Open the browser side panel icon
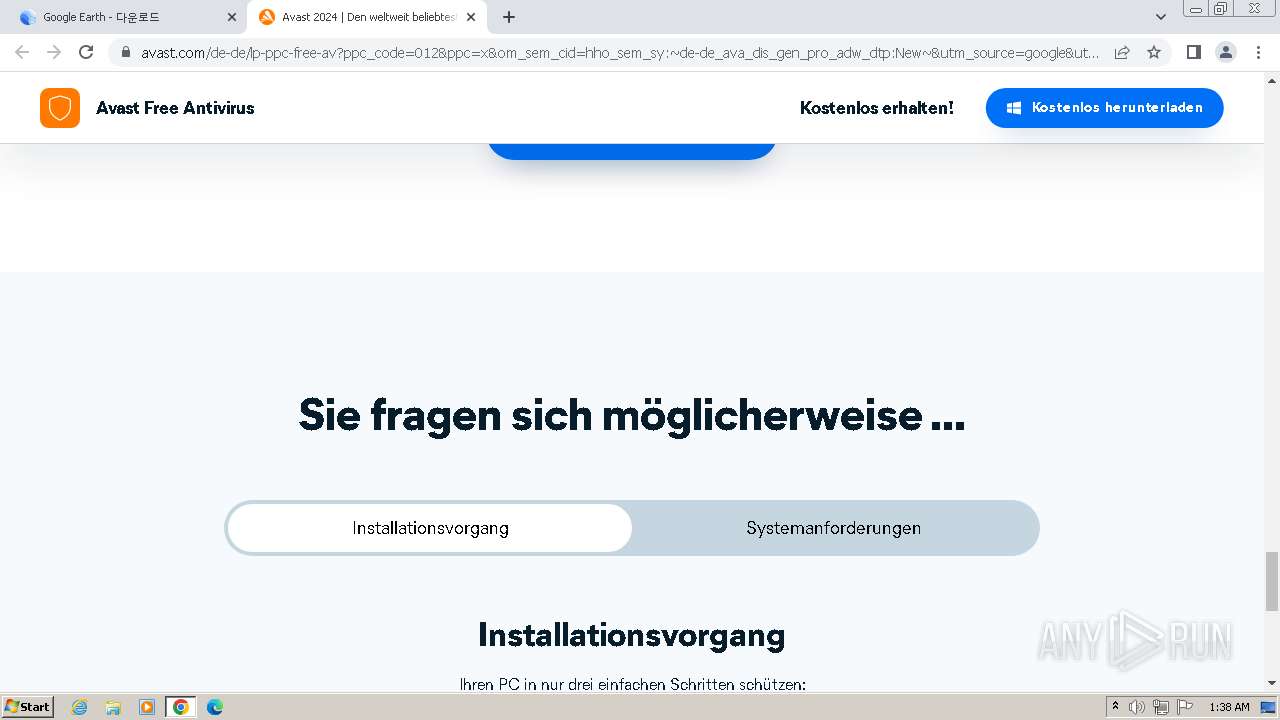 (1193, 52)
